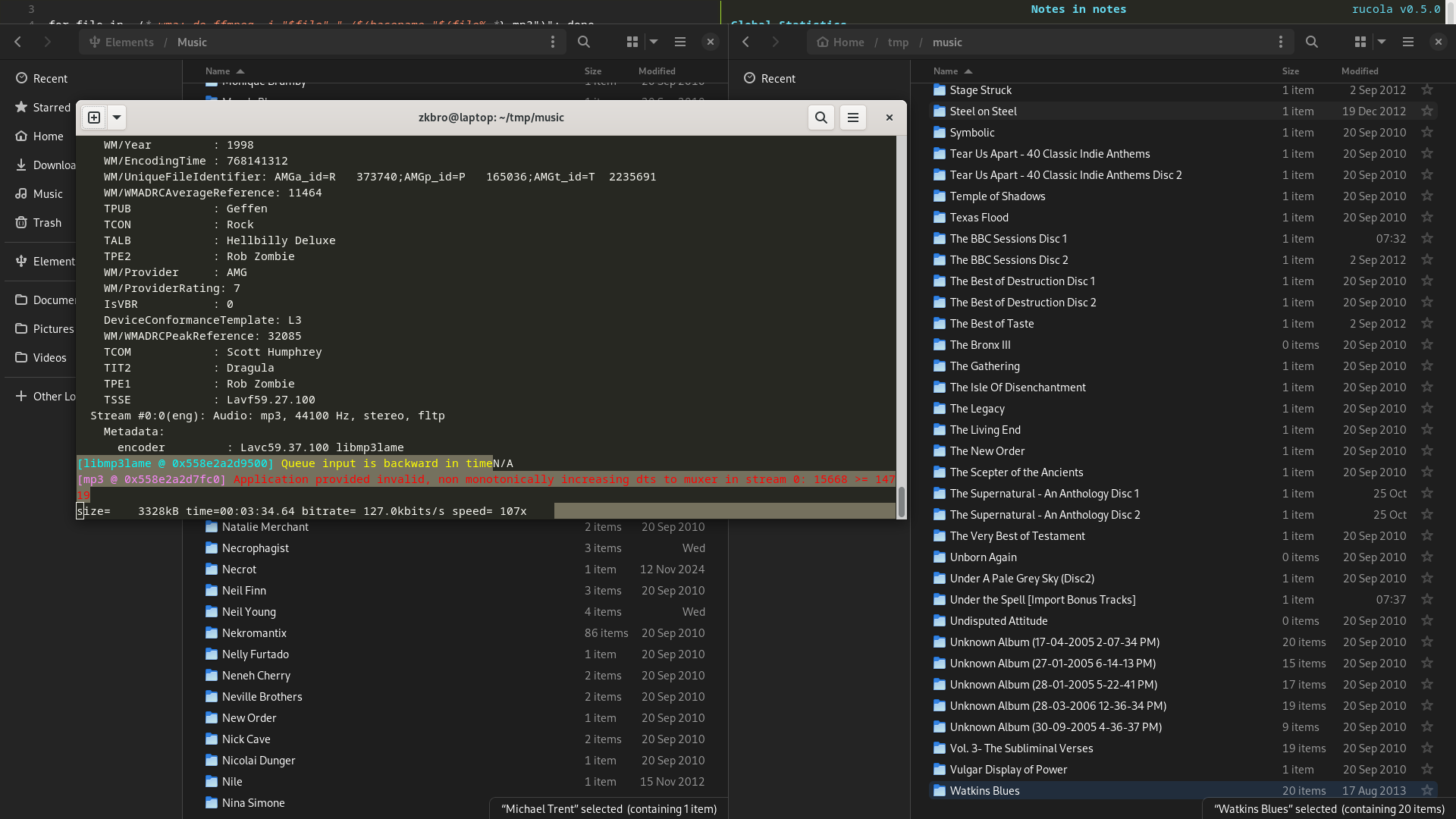Image resolution: width=1456 pixels, height=819 pixels.
Task: Open terminal new-tab dropdown arrow
Action: coord(117,118)
